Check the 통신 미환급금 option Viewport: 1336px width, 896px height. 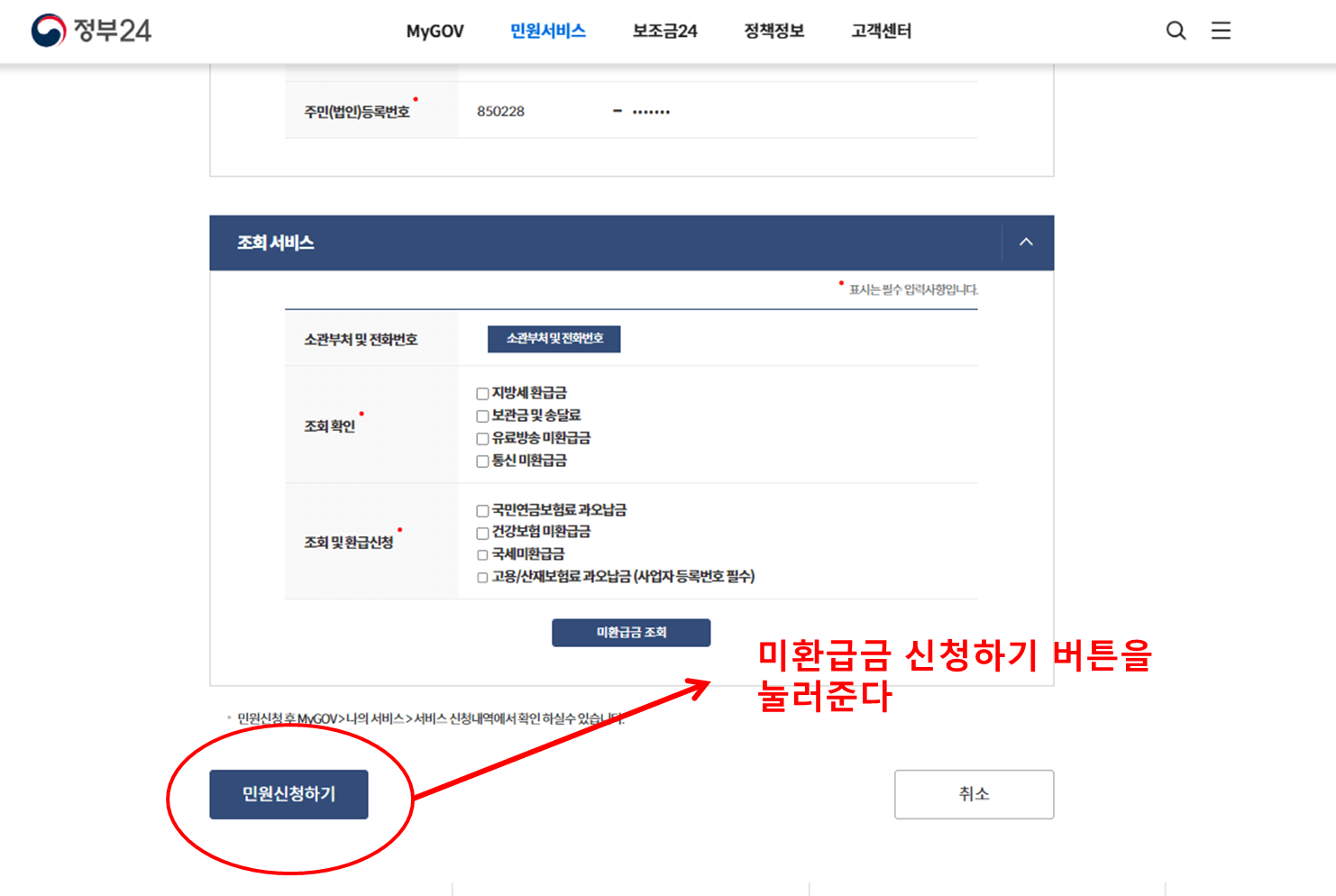[482, 461]
